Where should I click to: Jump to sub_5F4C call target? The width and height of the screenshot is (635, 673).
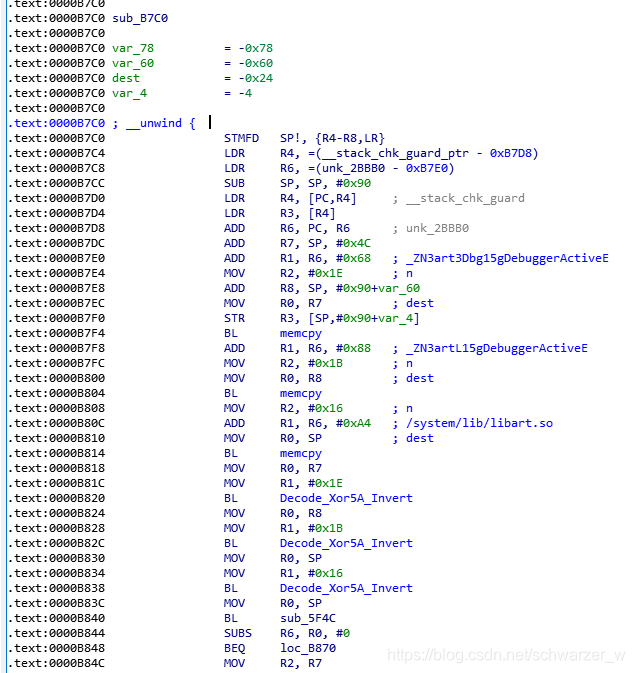308,619
